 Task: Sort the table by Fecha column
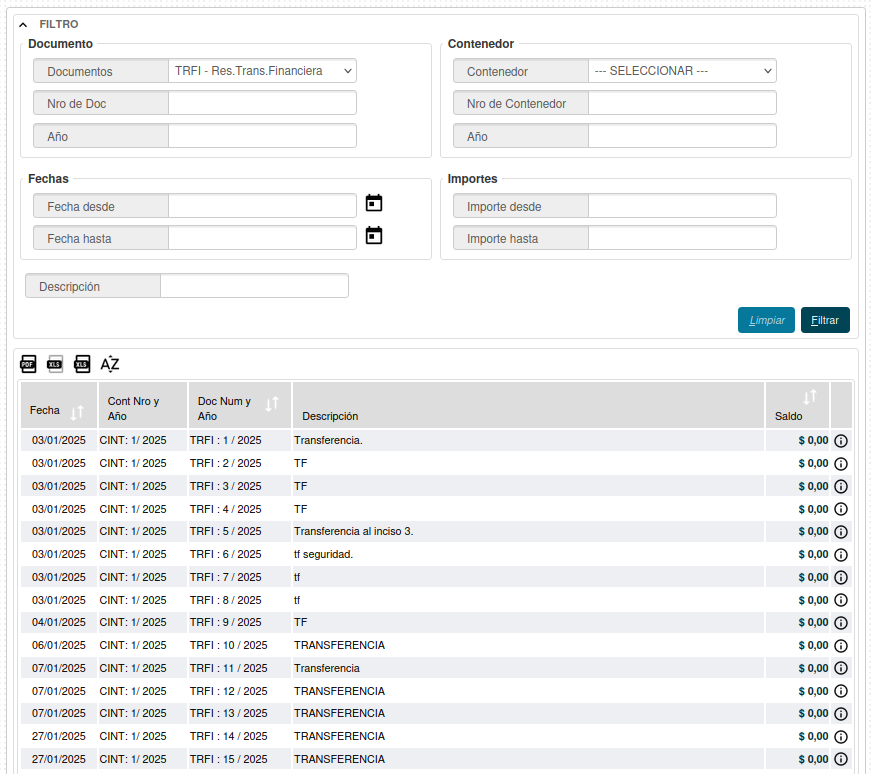coord(77,411)
